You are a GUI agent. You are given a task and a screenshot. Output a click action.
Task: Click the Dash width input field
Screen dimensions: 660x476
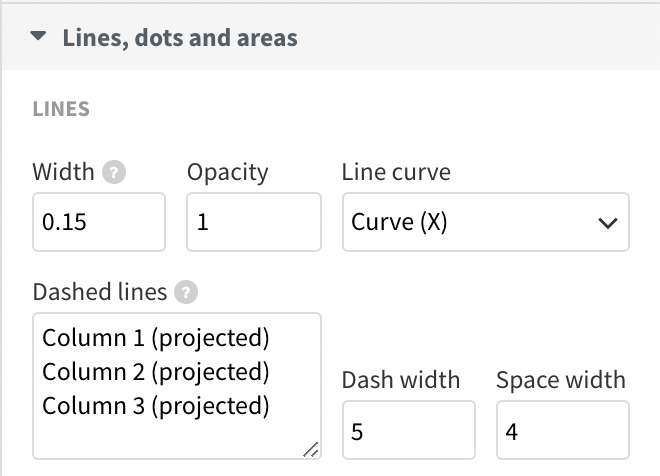408,431
